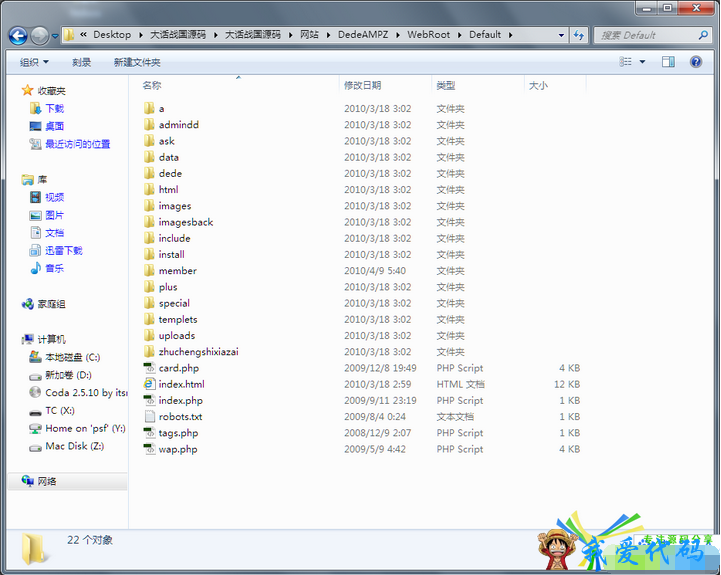Screen dimensions: 721x575
Task: Expand the arrow after 网站 breadcrumb
Action: (328, 35)
